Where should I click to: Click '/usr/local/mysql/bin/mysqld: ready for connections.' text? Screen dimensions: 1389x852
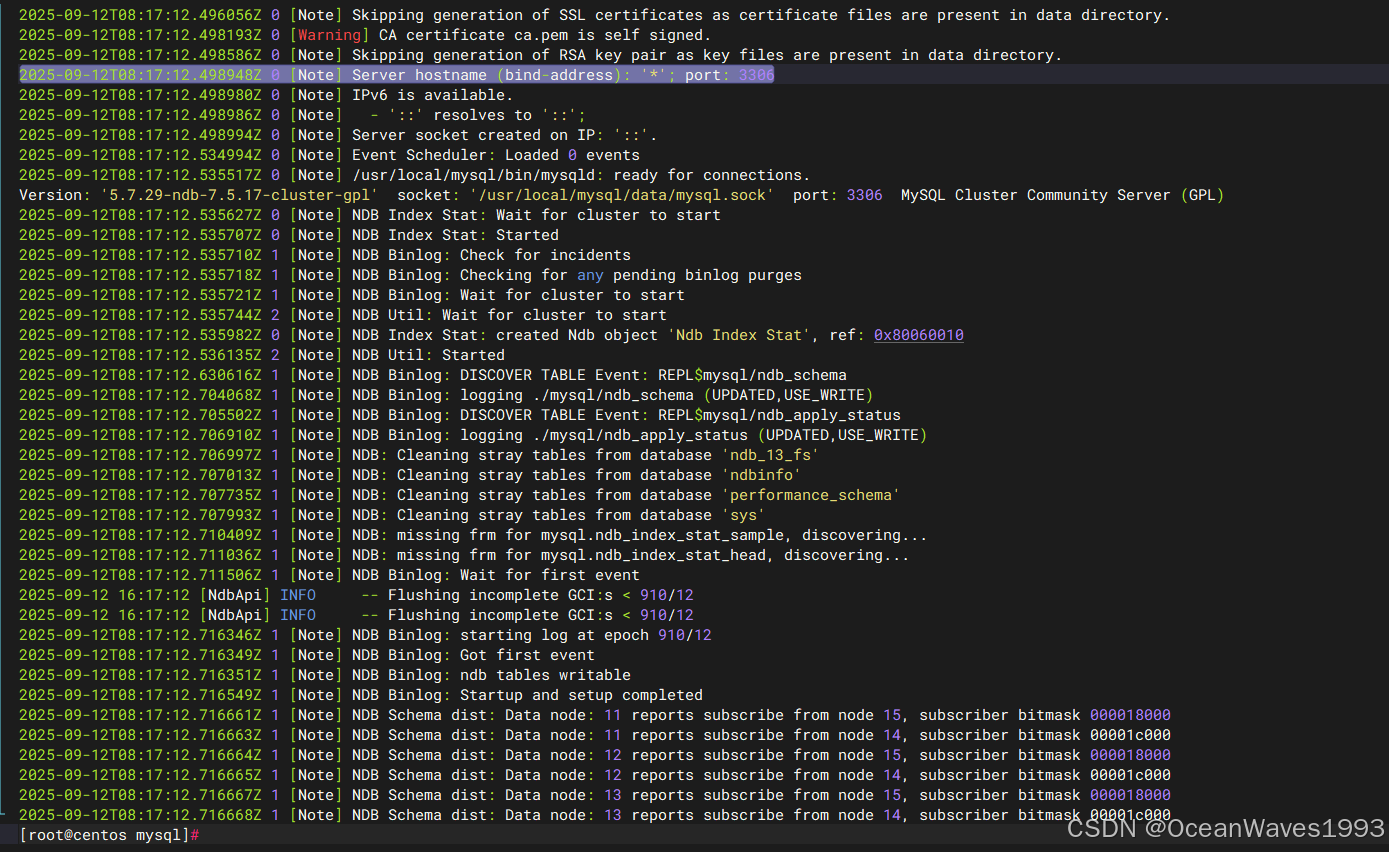pos(581,175)
